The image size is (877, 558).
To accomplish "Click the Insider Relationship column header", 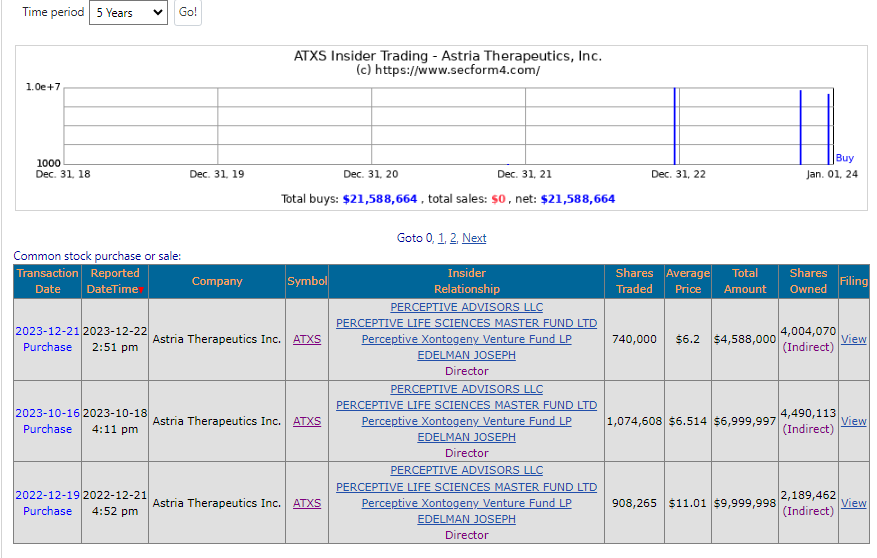I will point(466,281).
